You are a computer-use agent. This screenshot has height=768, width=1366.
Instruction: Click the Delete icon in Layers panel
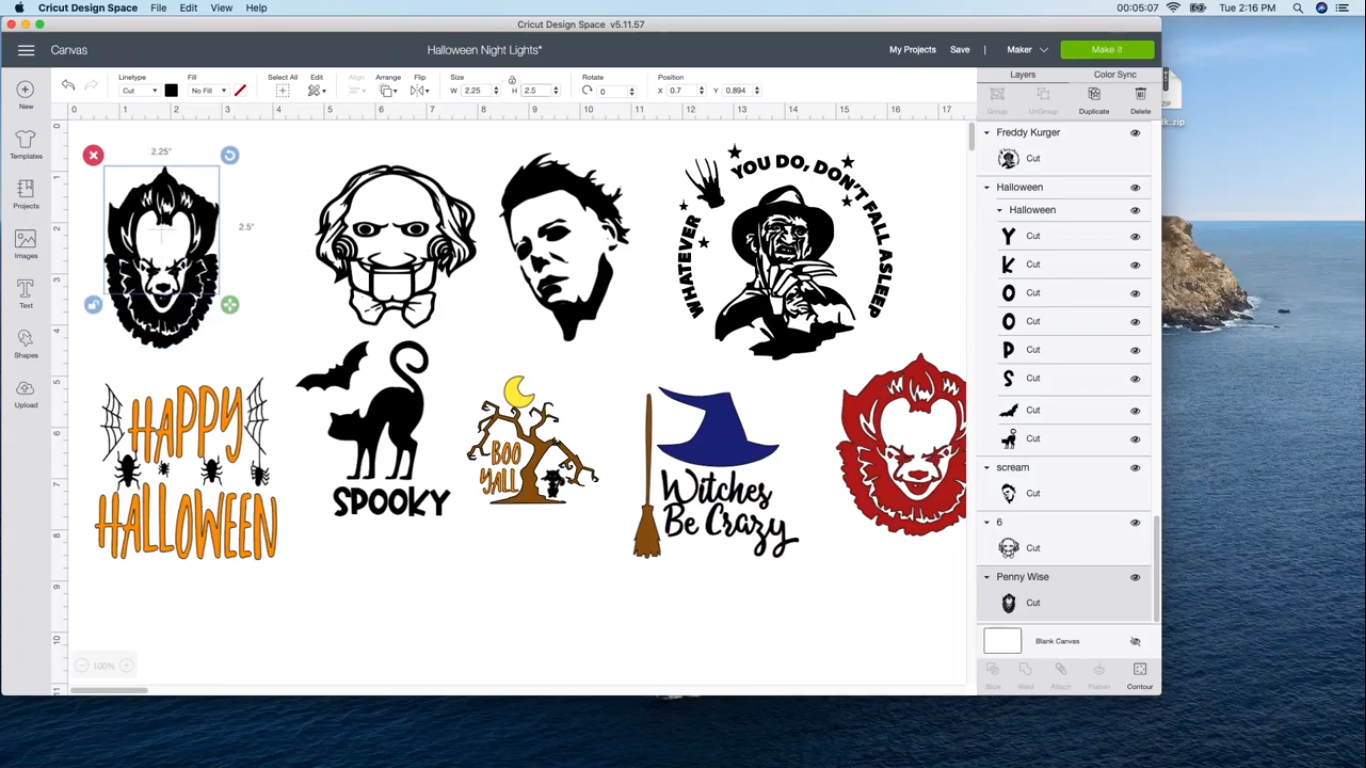(x=1140, y=95)
